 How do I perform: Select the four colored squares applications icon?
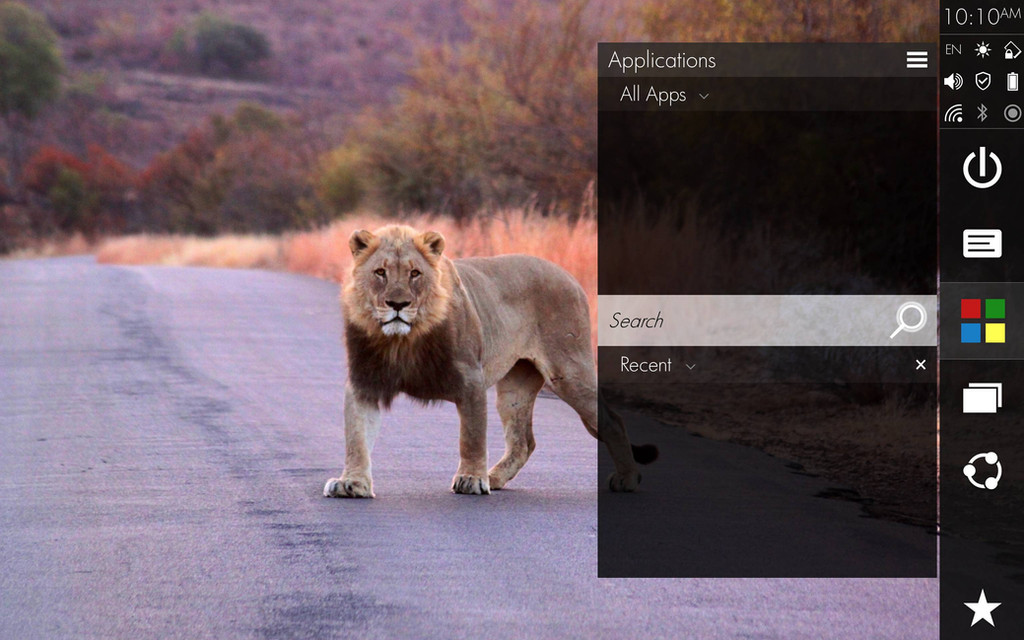(982, 321)
